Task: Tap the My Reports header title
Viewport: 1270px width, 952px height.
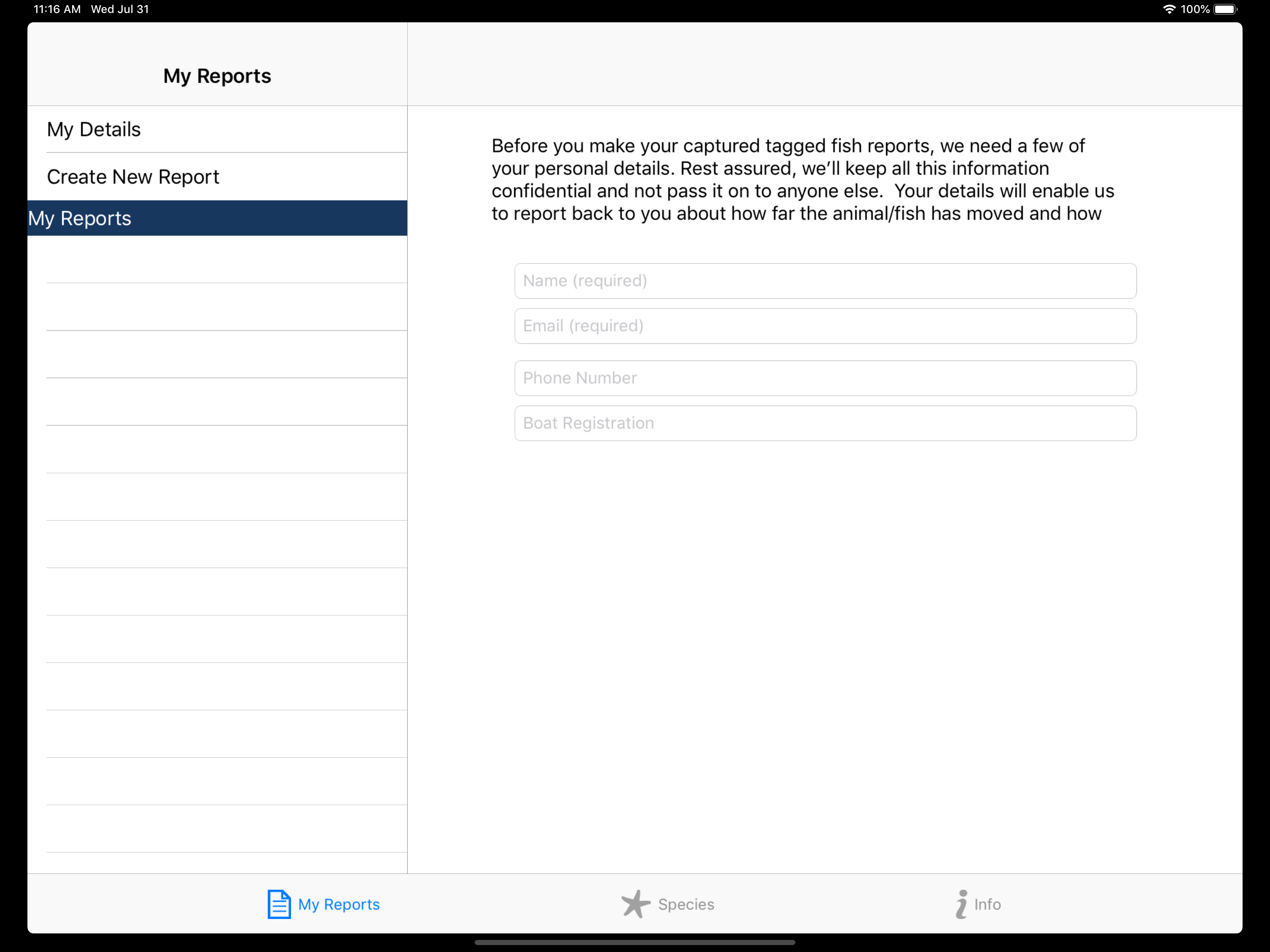Action: [217, 76]
